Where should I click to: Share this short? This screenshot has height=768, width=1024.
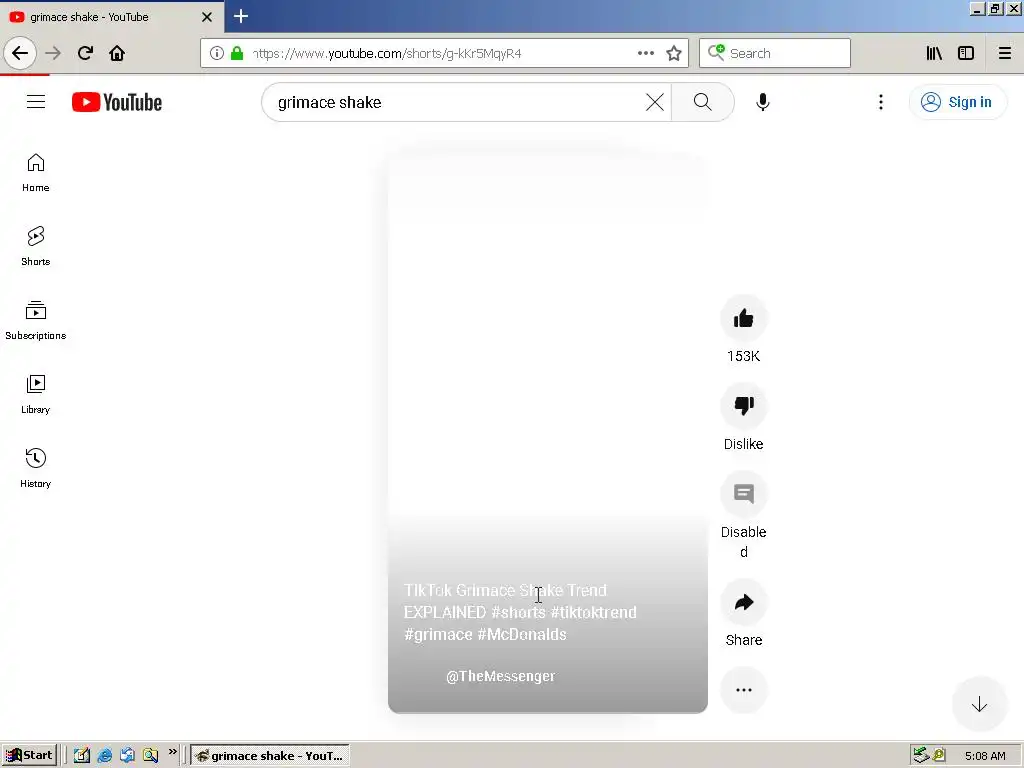click(743, 602)
